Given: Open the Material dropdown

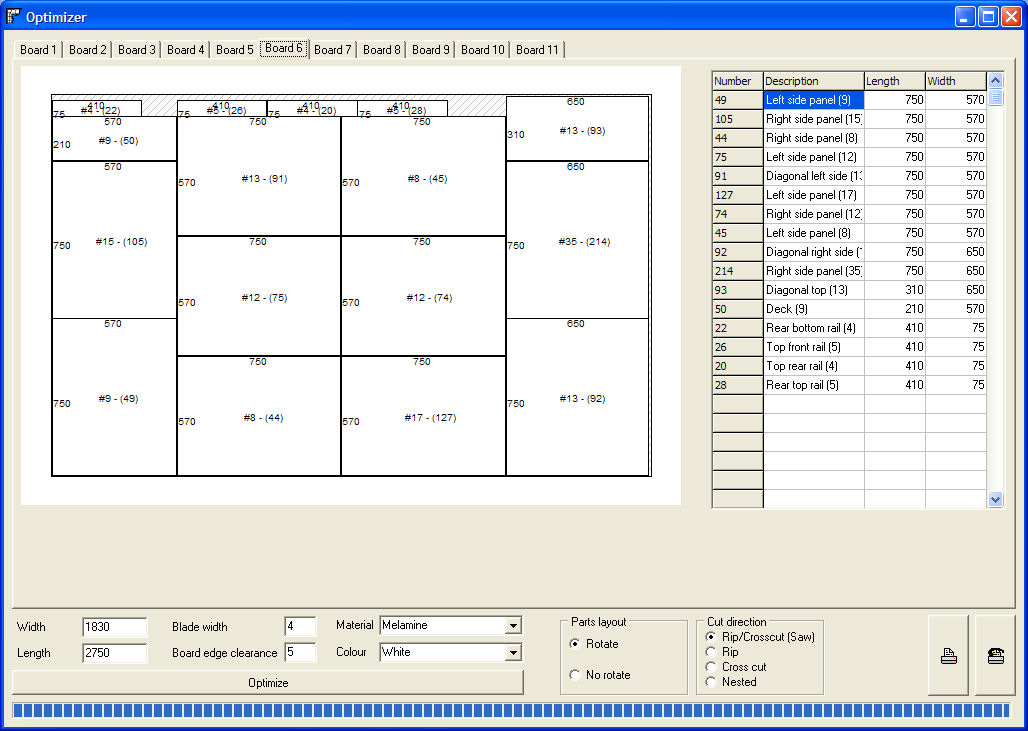Looking at the screenshot, I should (x=513, y=625).
